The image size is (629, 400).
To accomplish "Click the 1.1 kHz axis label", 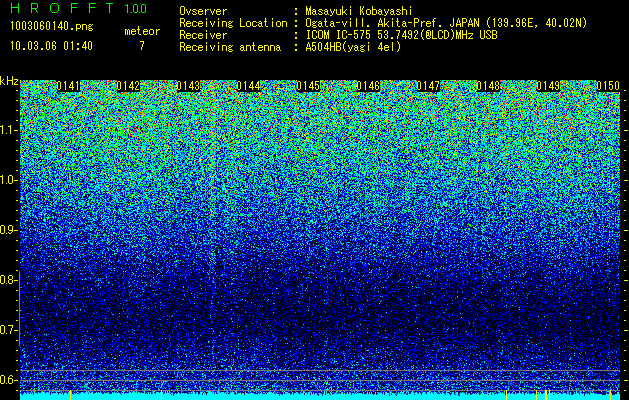I will pos(8,130).
